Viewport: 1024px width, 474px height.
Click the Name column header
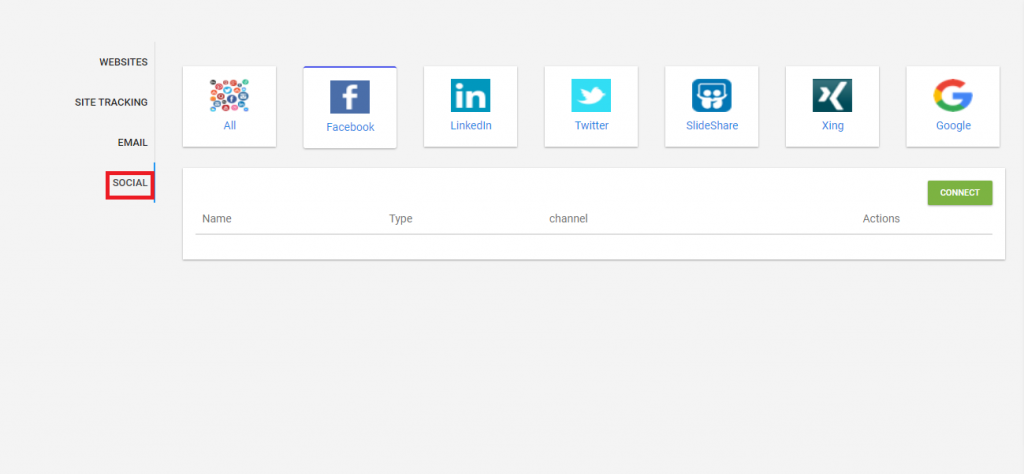click(217, 219)
